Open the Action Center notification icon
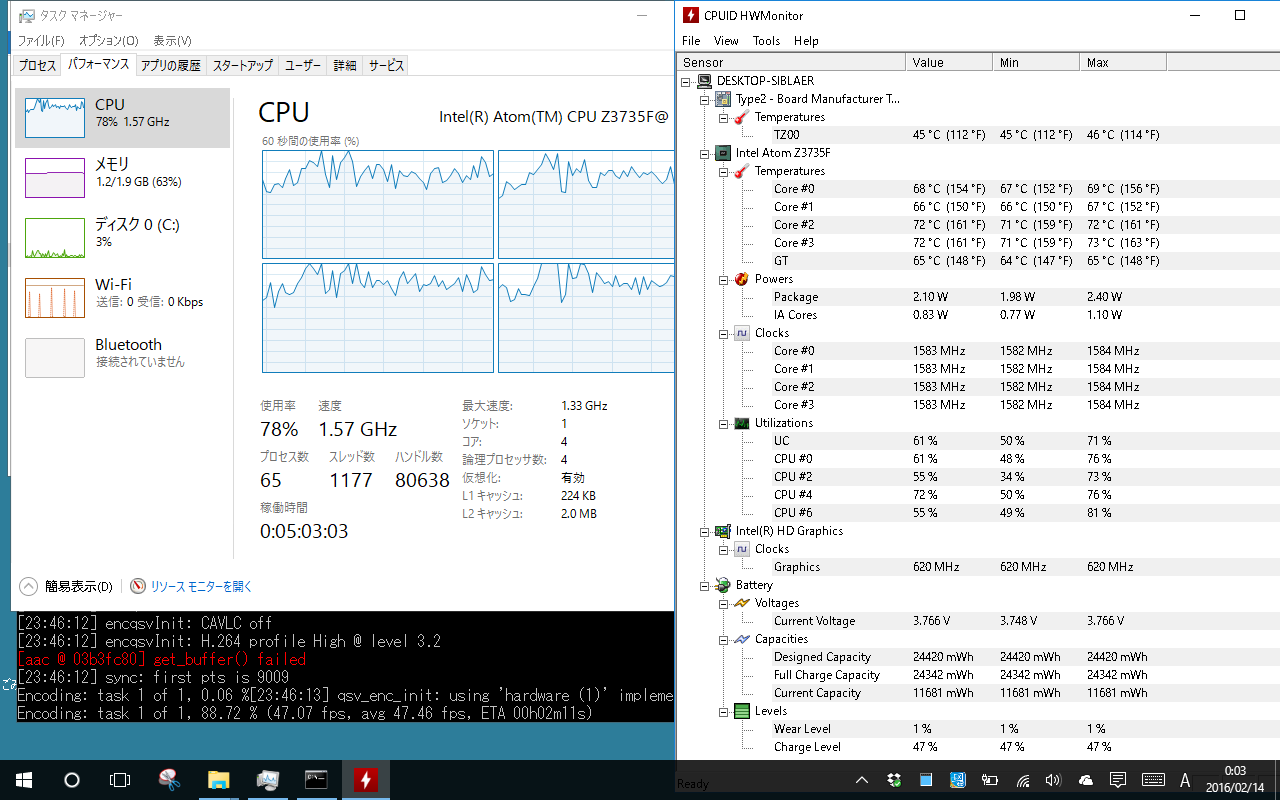Viewport: 1280px width, 800px height. pos(1118,780)
